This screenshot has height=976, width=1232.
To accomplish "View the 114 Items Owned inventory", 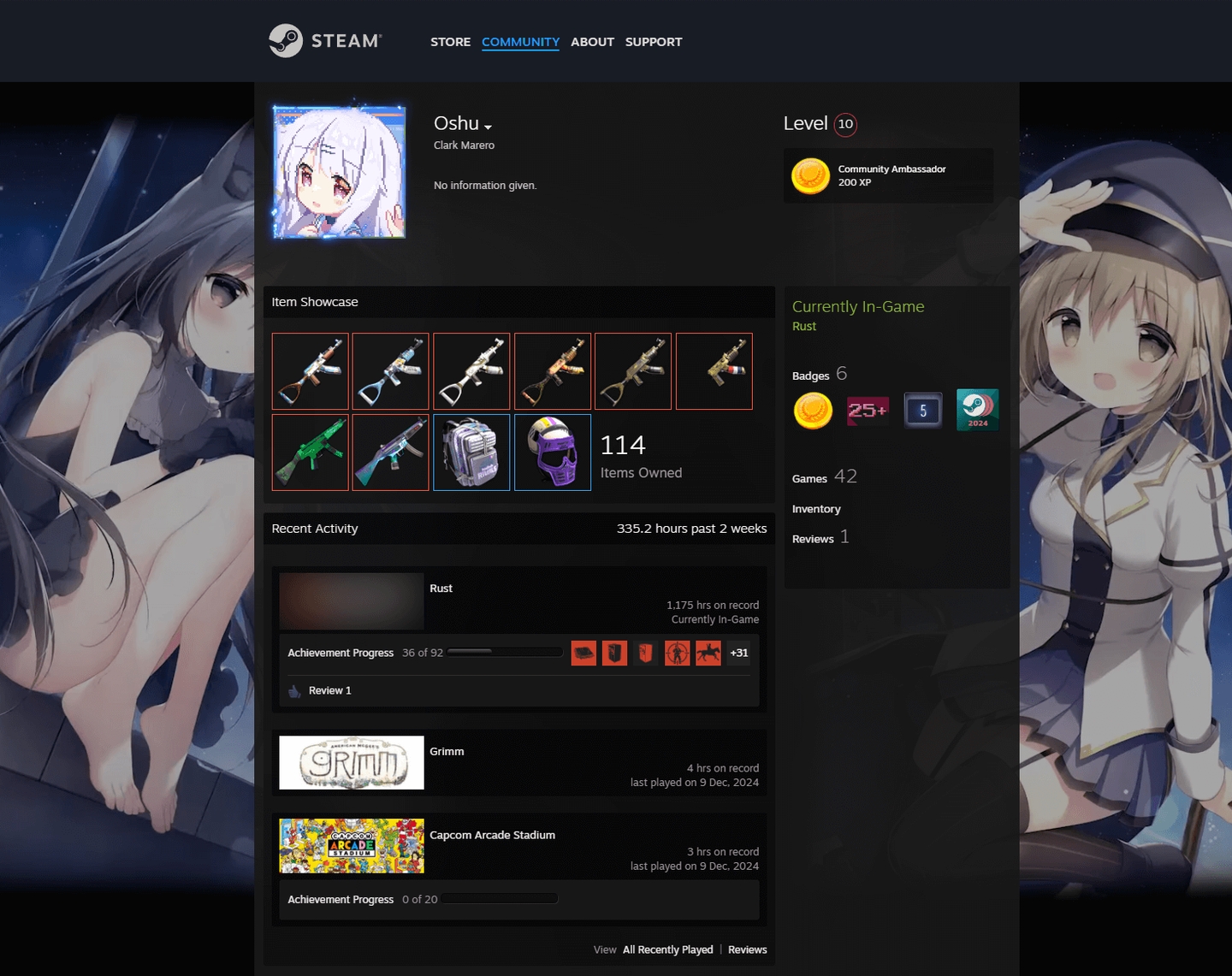I will (x=641, y=456).
